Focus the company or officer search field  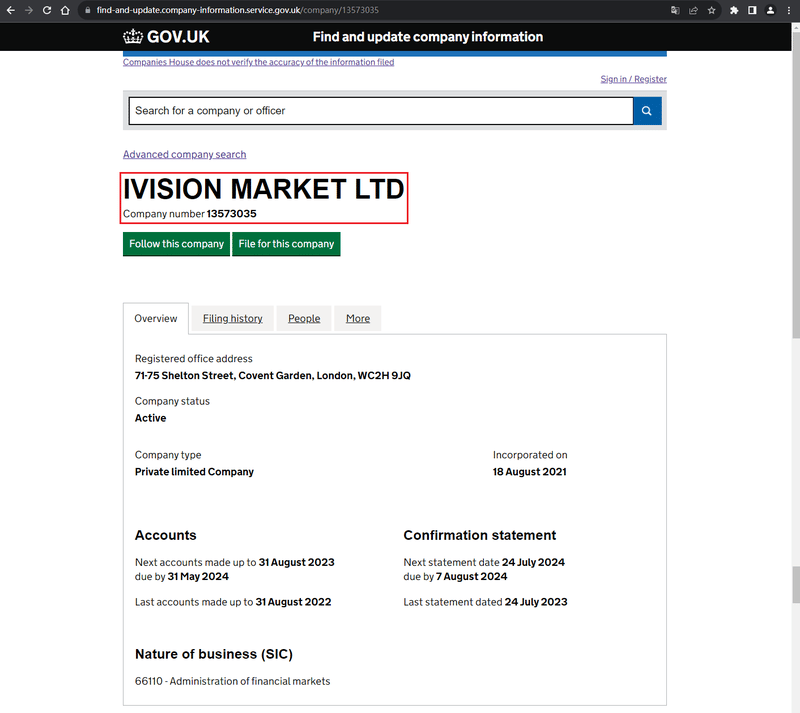pyautogui.click(x=381, y=111)
